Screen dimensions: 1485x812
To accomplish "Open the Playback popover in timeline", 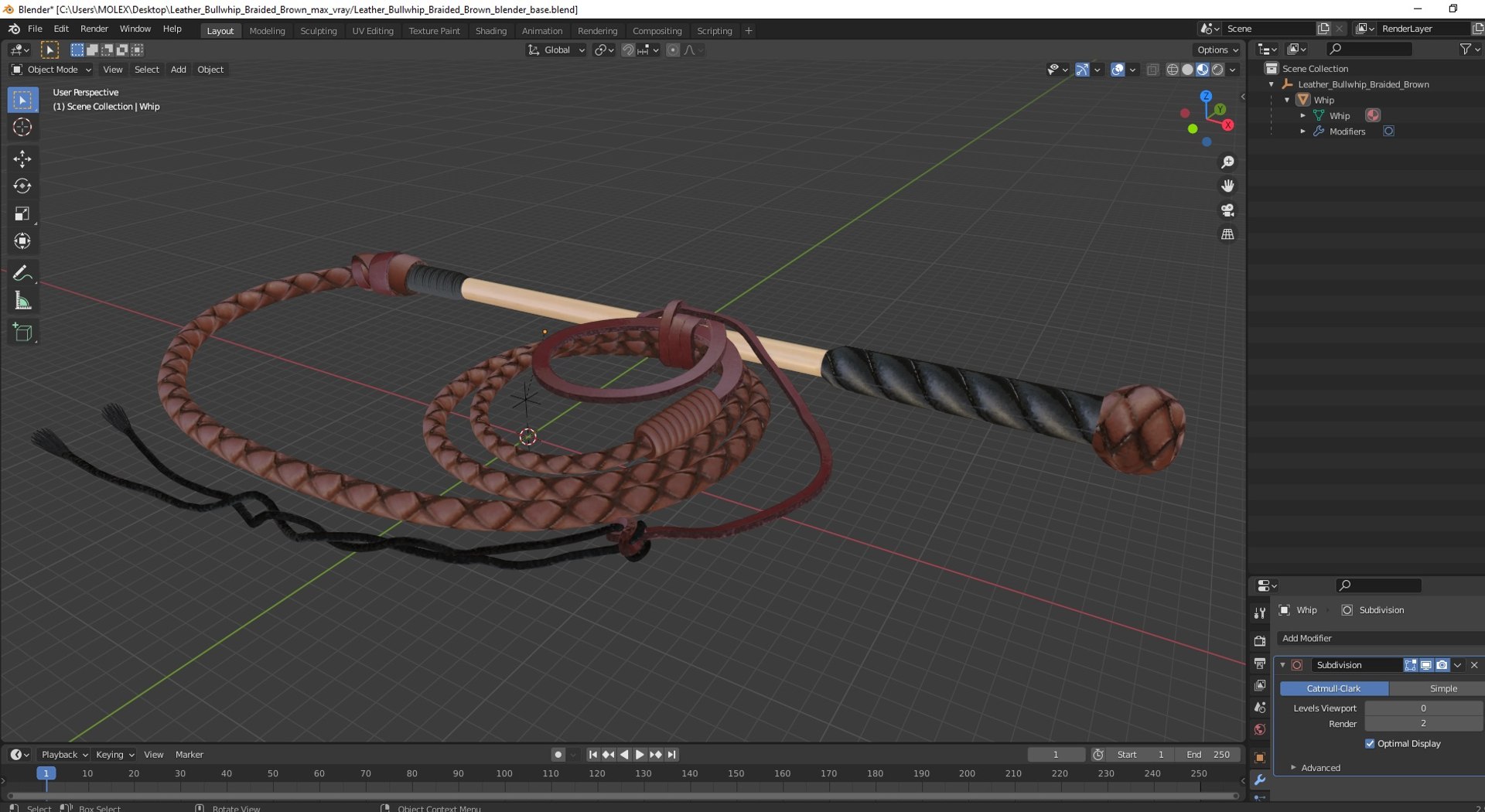I will (63, 755).
